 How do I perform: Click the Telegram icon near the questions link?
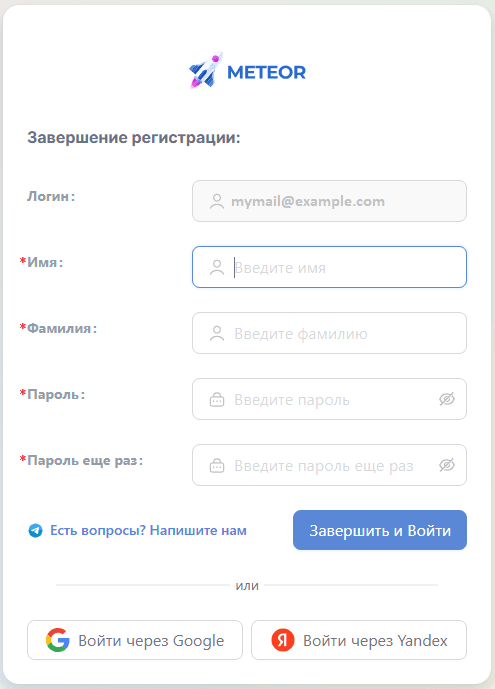click(36, 530)
